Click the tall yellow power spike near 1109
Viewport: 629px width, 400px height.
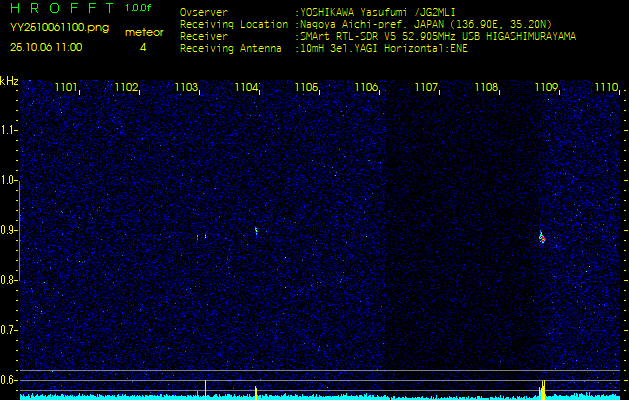(543, 388)
